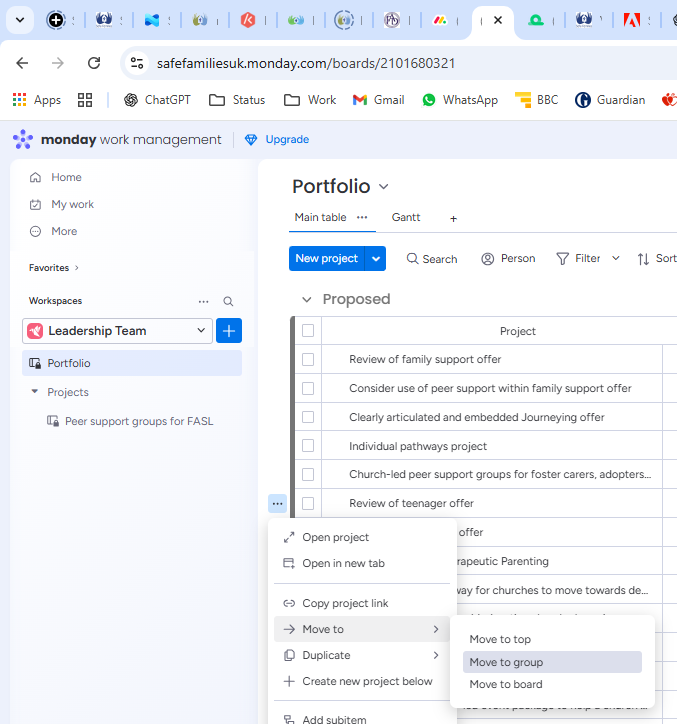Screen dimensions: 677x724
Task: Tick checkbox for Individual pathways project
Action: (308, 446)
